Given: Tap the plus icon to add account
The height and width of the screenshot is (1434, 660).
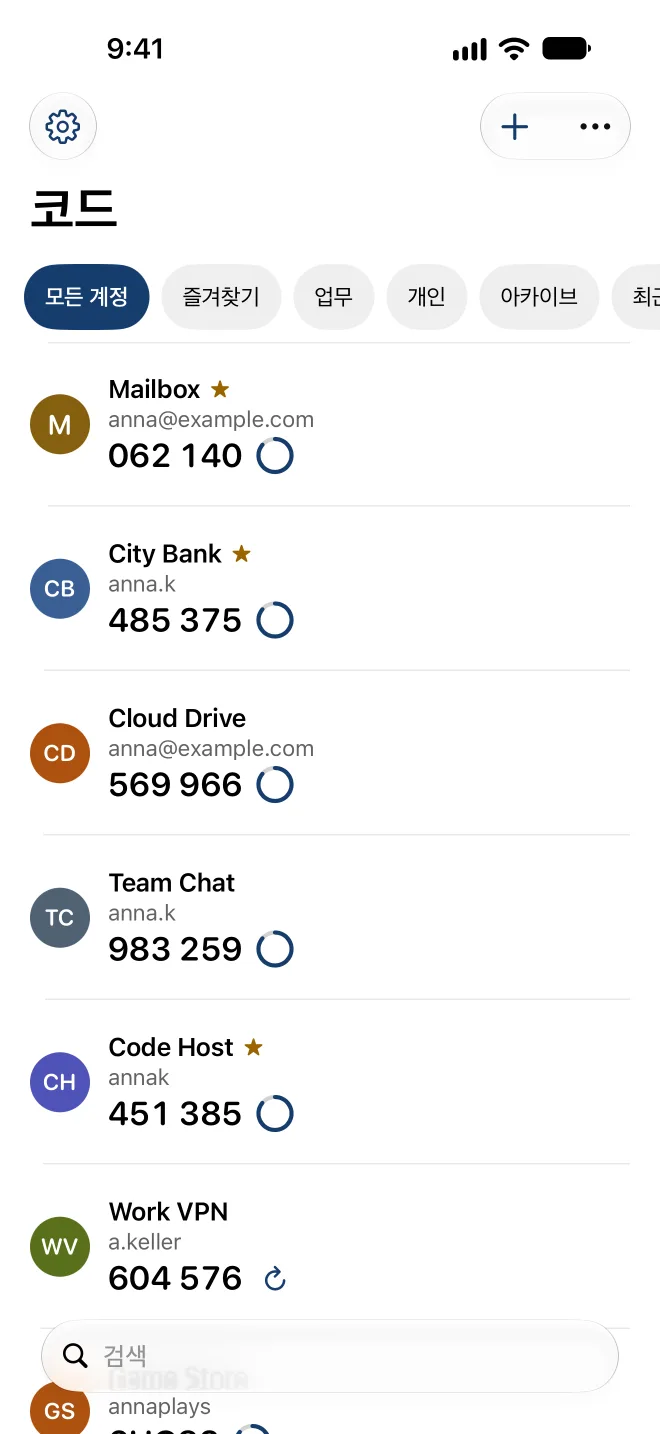Looking at the screenshot, I should point(514,127).
